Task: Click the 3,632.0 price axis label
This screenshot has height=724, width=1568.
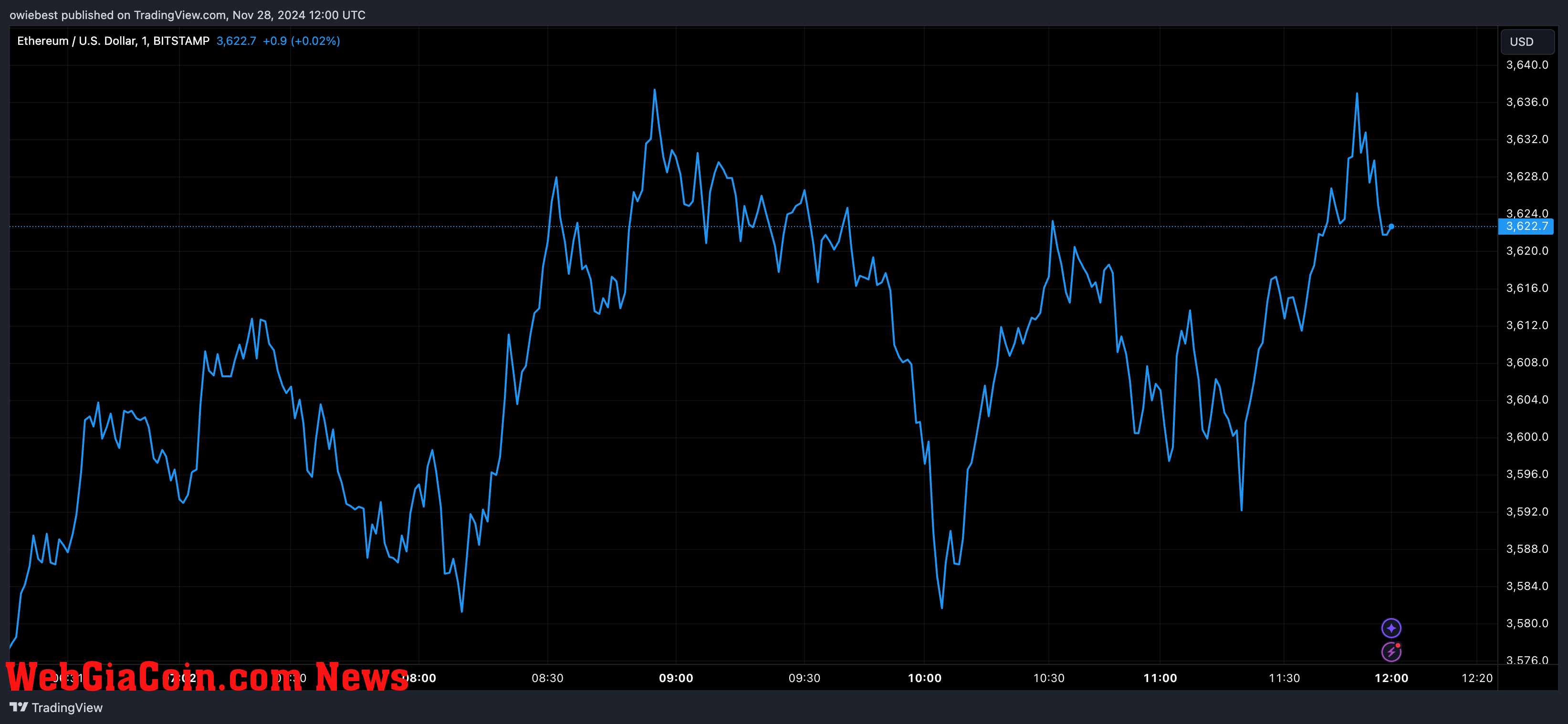Action: pos(1527,139)
